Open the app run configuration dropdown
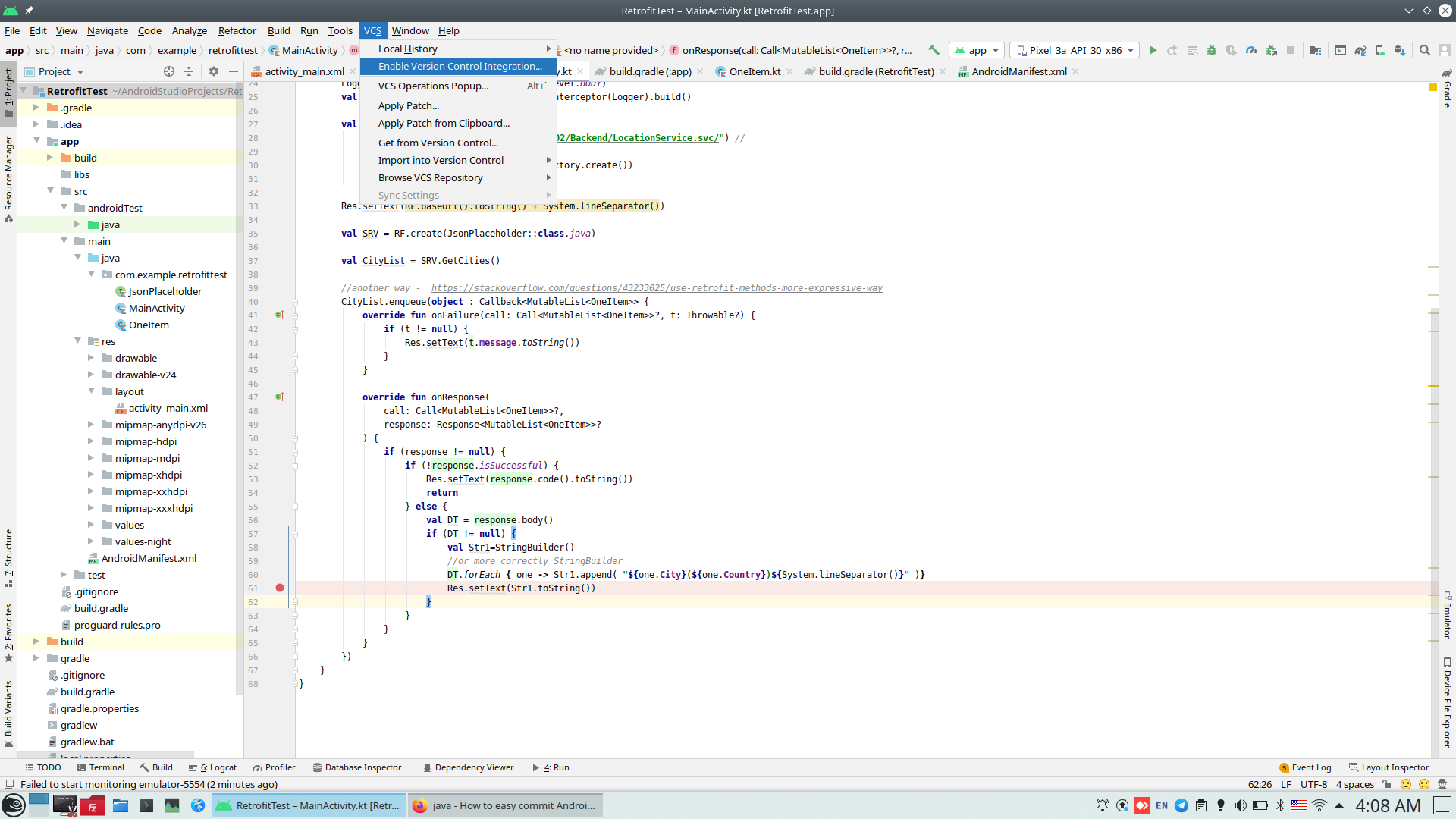Screen dimensions: 1456x819 point(978,50)
